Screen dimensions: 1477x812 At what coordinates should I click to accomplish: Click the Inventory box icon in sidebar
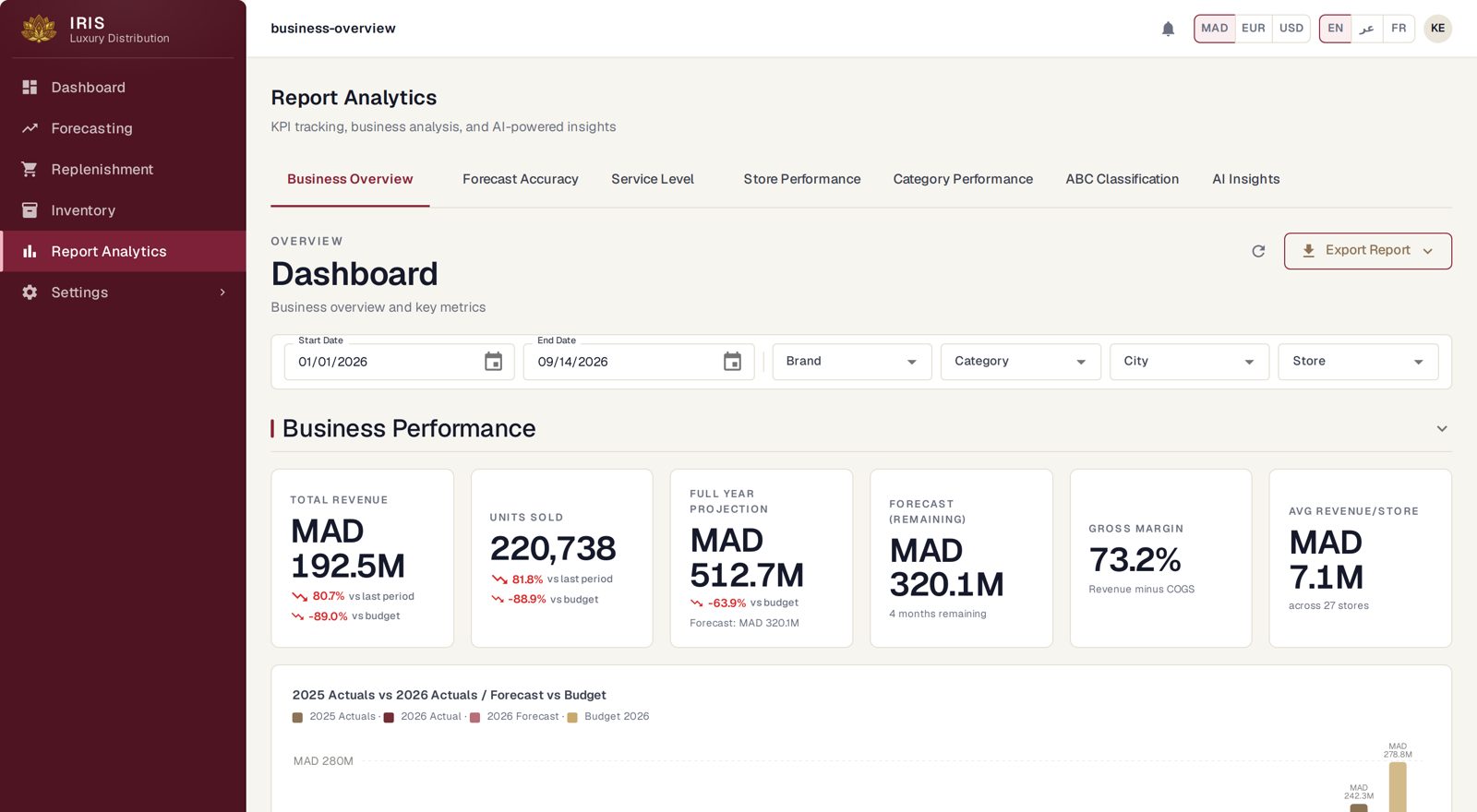pyautogui.click(x=30, y=210)
